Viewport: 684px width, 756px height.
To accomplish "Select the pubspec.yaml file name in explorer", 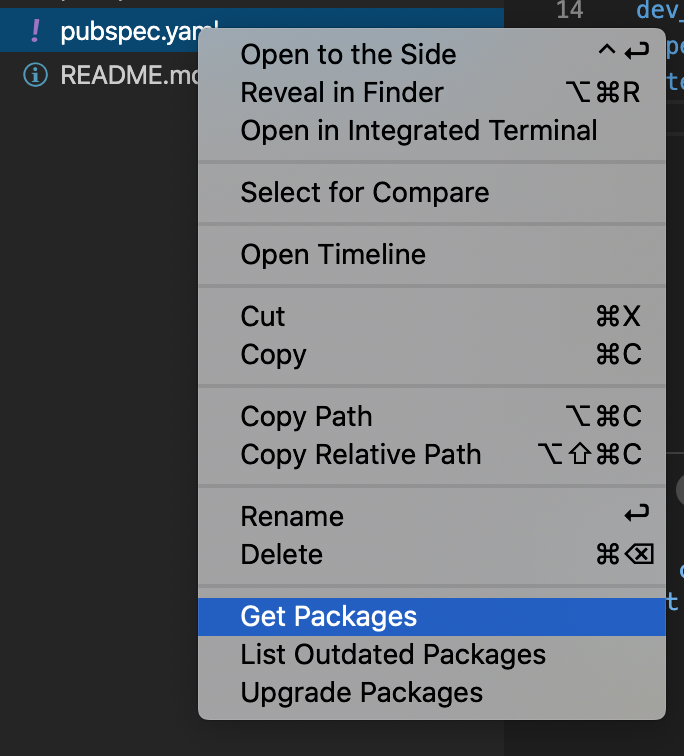I will click(x=125, y=32).
